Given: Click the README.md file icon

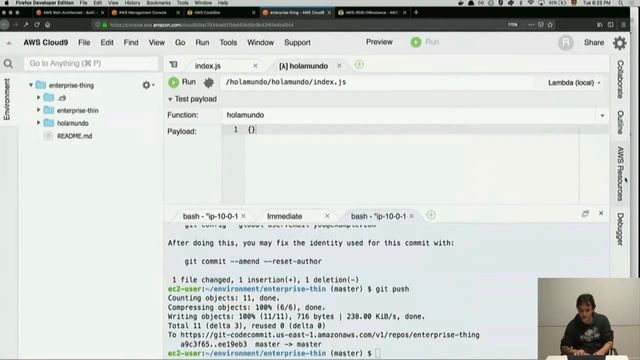Looking at the screenshot, I should (x=48, y=136).
